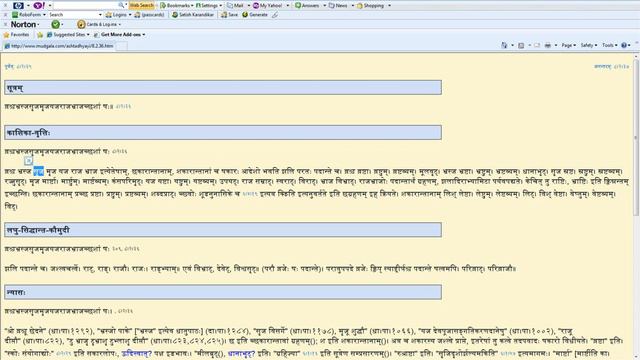Expand the Print dropdown arrow
640x360 pixels.
tap(556, 45)
